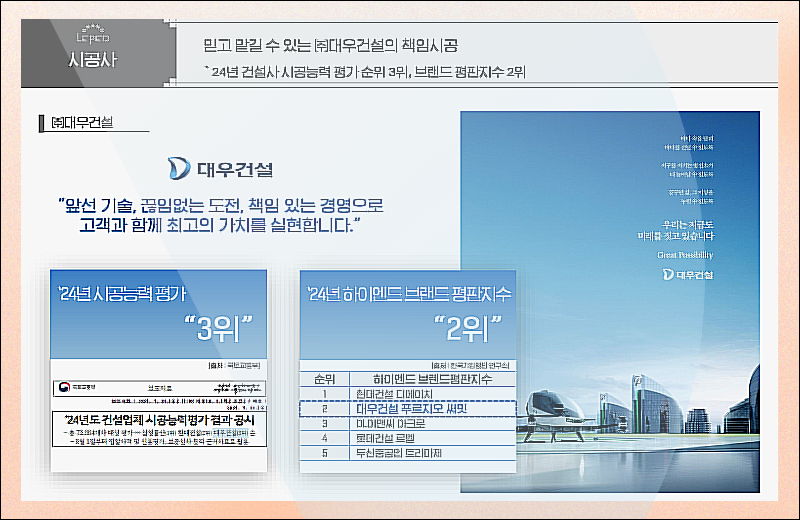The width and height of the screenshot is (800, 520).
Task: Select rank 5 row '두산중공업 트리마제'
Action: tap(408, 453)
